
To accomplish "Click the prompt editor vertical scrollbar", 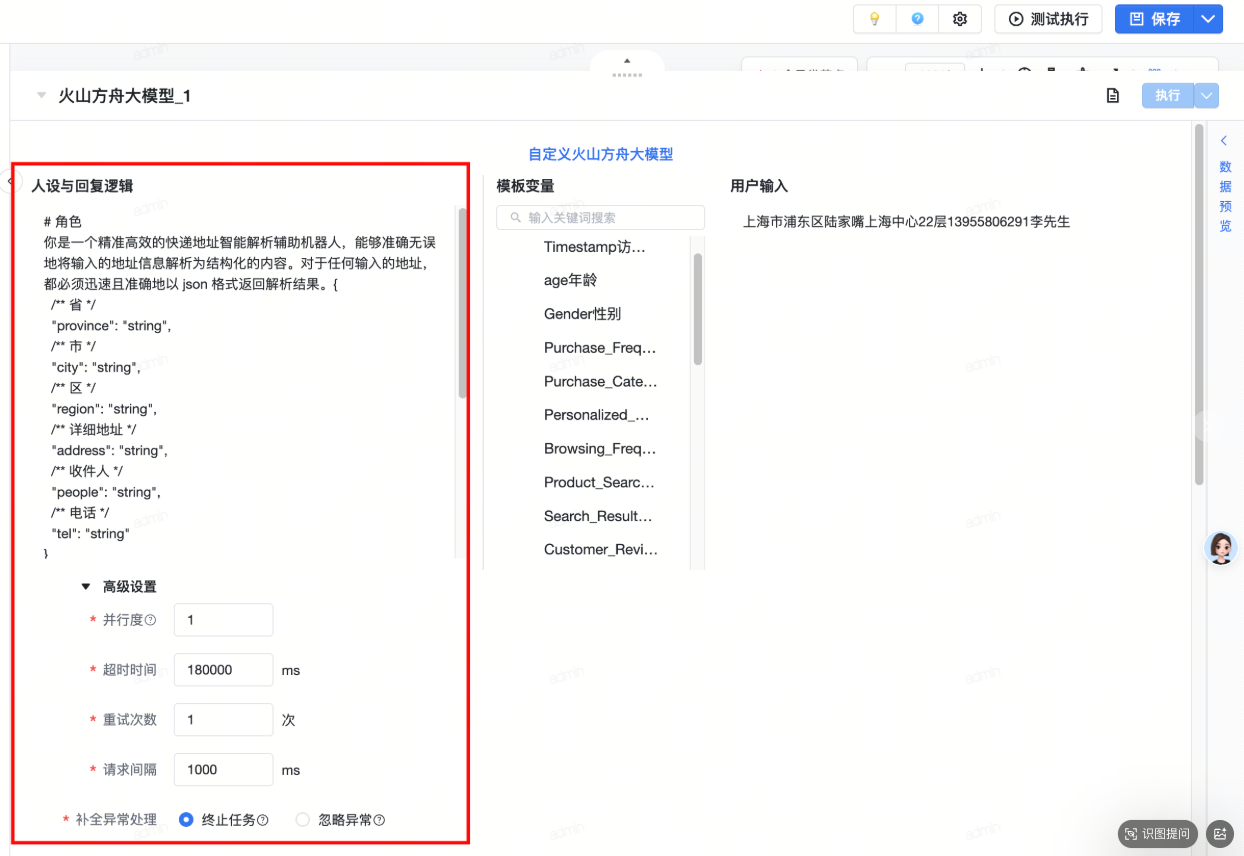I will [x=462, y=303].
